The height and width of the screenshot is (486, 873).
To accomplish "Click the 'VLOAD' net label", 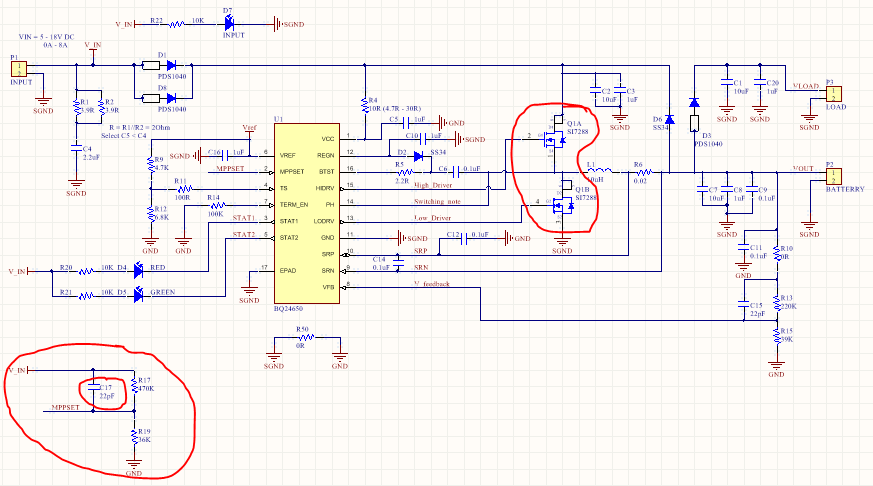I will point(805,86).
